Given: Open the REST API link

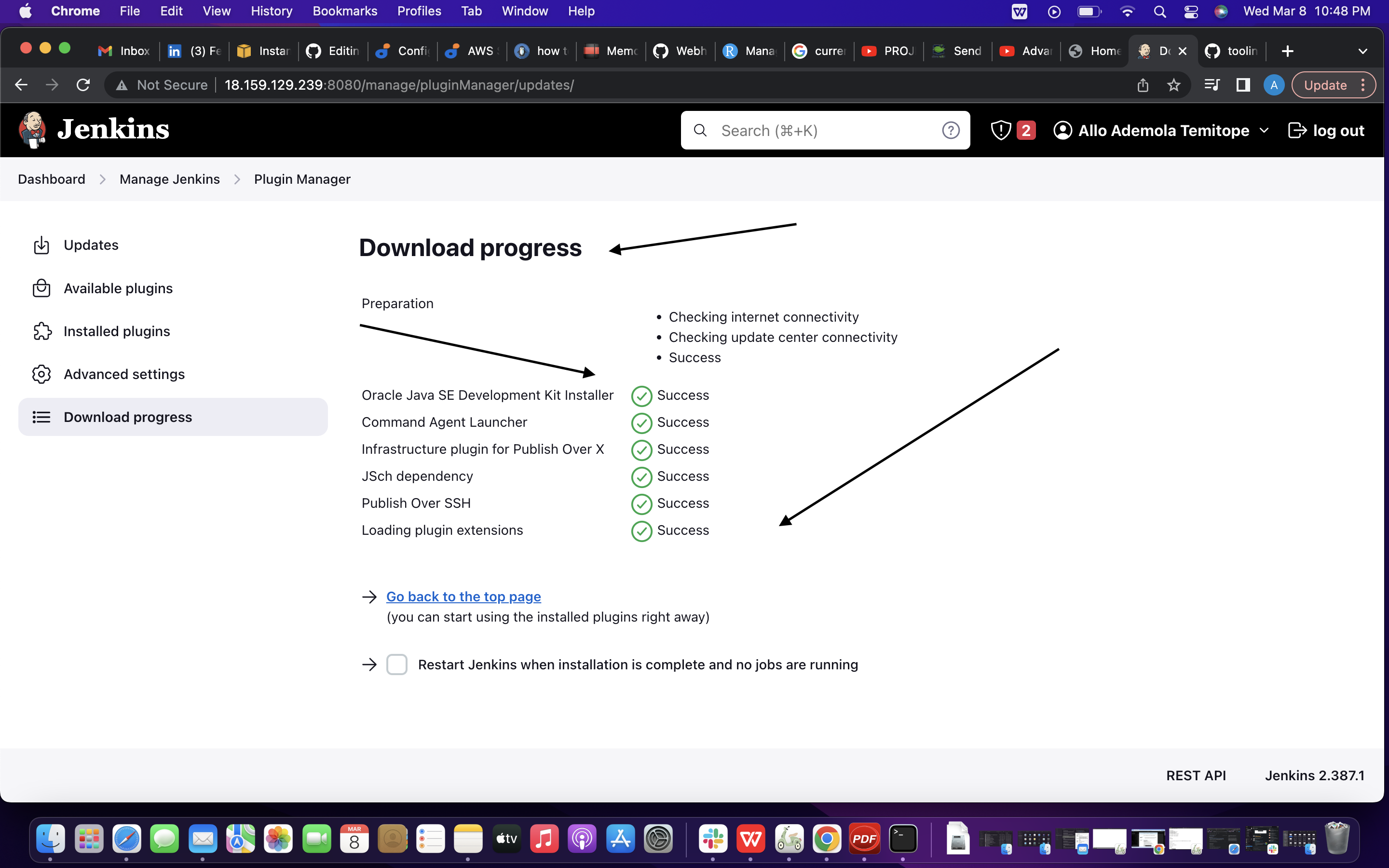Looking at the screenshot, I should [x=1196, y=775].
